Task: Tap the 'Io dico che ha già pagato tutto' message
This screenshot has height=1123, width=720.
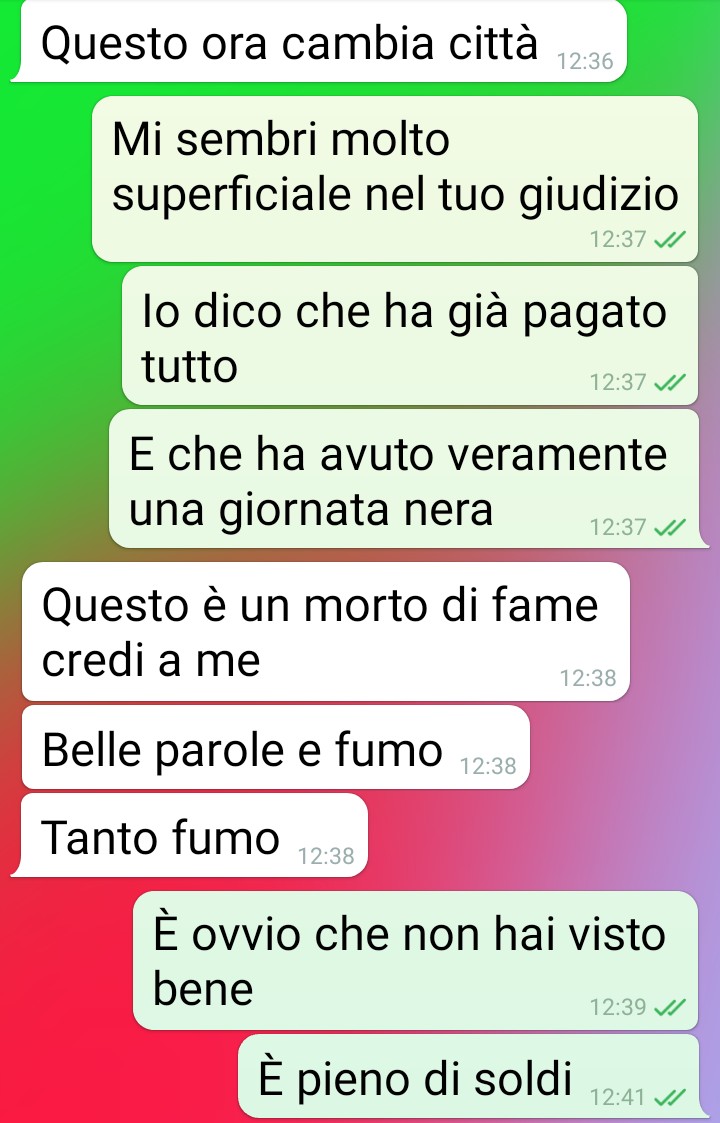Action: (x=410, y=336)
